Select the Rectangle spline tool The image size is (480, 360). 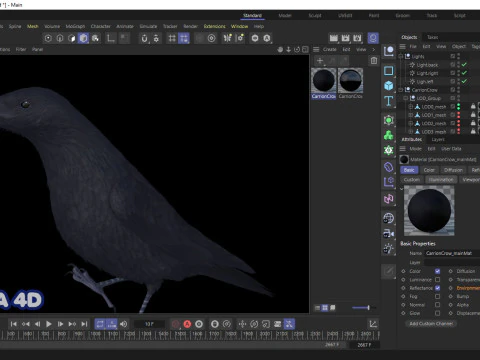[389, 71]
